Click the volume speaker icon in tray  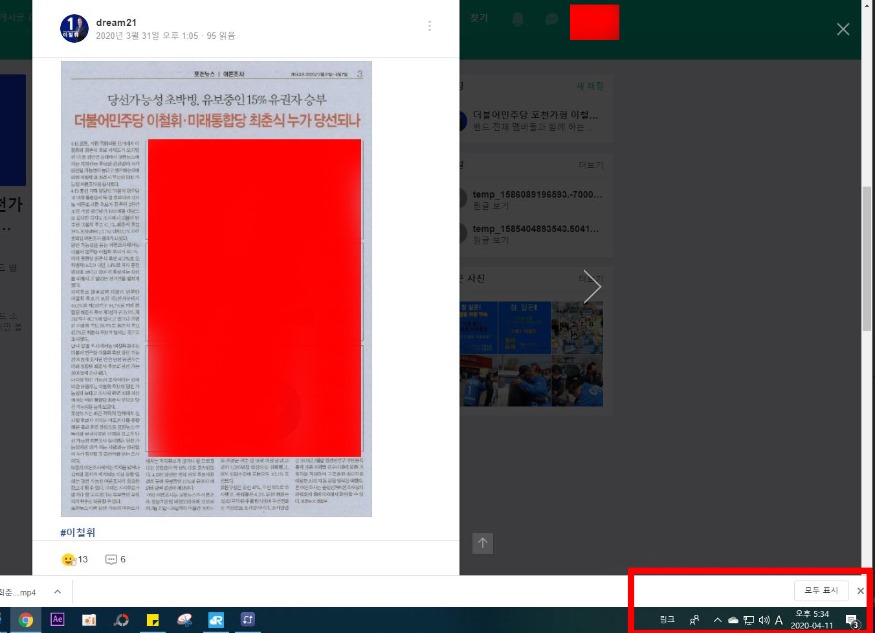coord(764,620)
